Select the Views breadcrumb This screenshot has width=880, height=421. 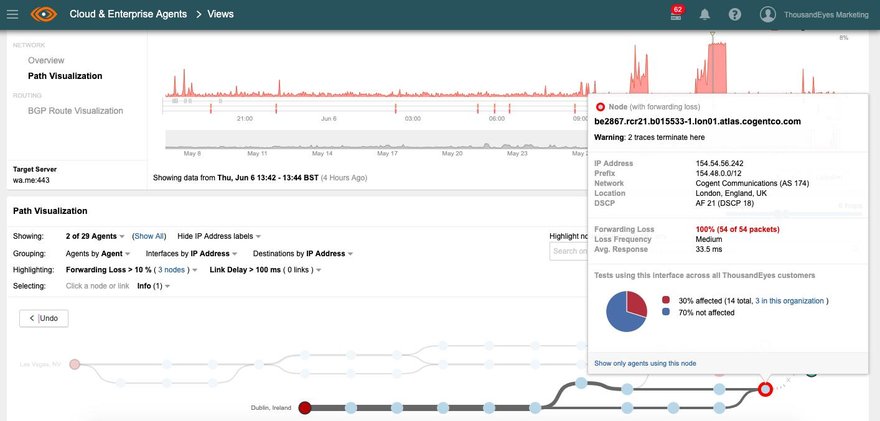(x=221, y=14)
